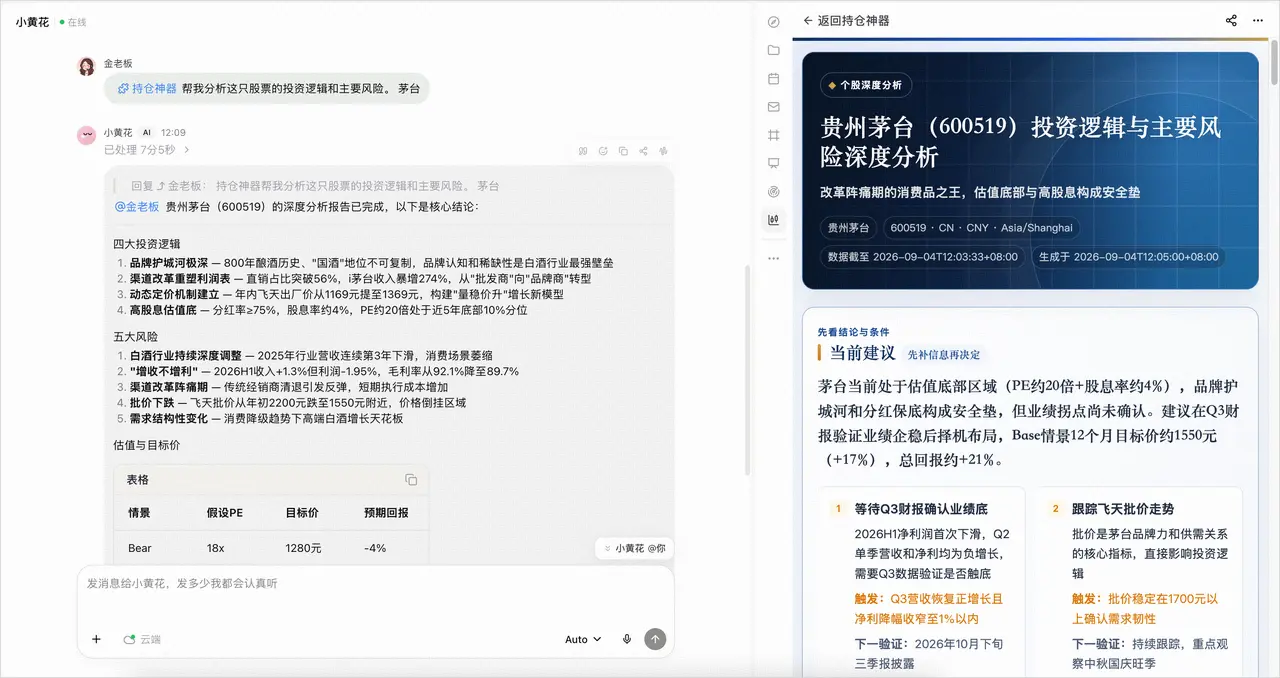Start voice input with the microphone icon
Screen dimensions: 1280x678
(x=627, y=639)
